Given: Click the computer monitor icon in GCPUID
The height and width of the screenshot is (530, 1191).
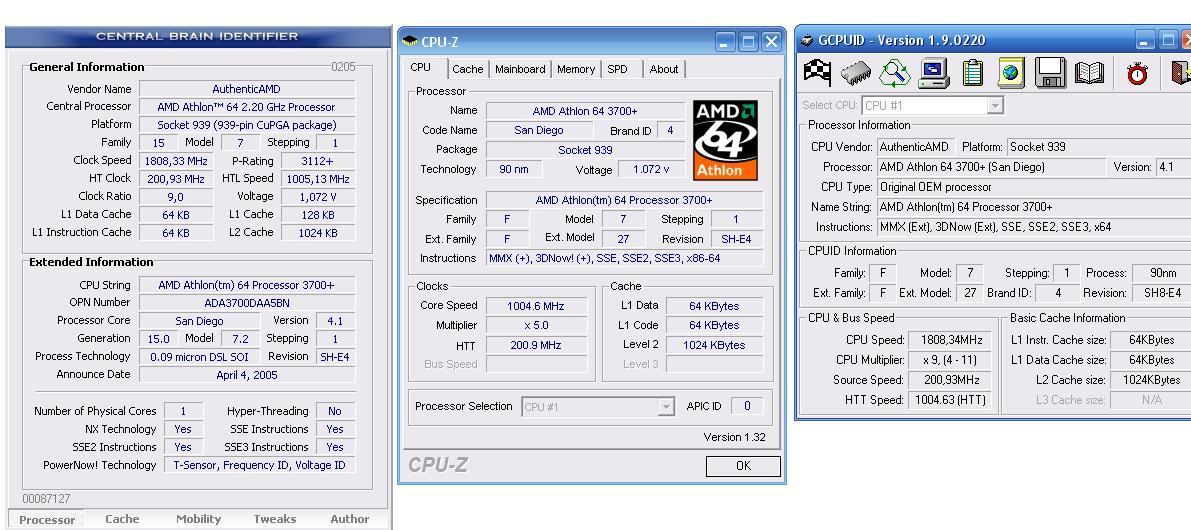Looking at the screenshot, I should [x=934, y=73].
